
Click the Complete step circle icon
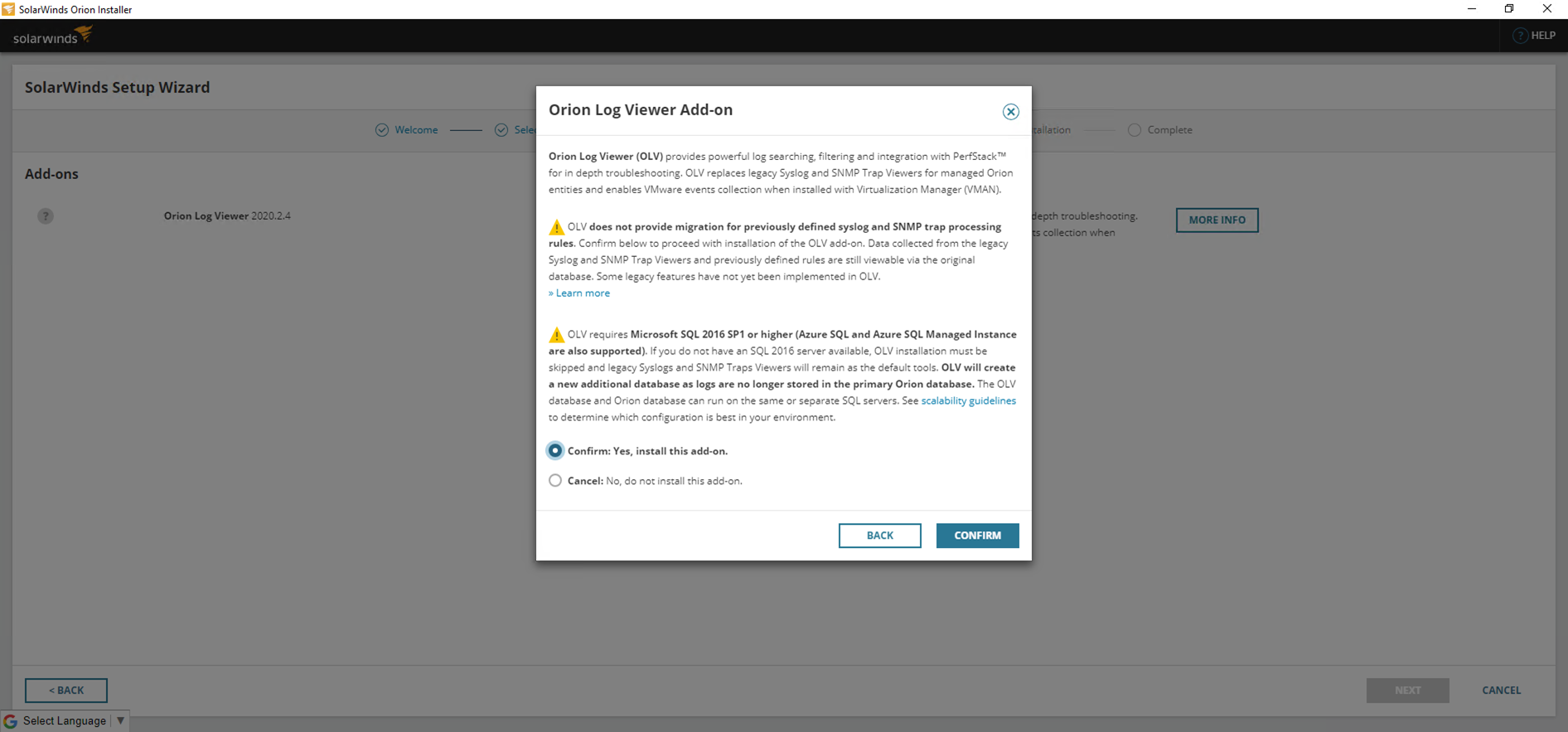1135,130
